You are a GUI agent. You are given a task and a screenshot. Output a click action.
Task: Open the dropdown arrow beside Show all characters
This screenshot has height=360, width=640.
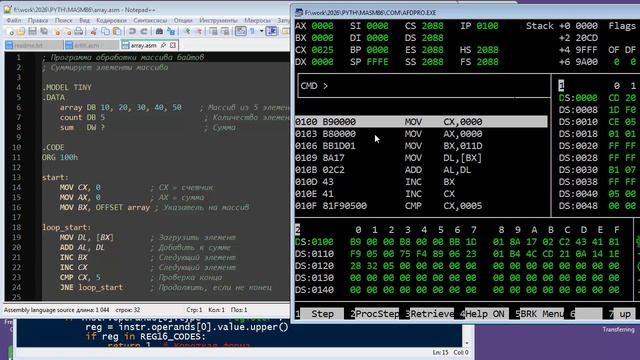pyautogui.click(x=262, y=31)
